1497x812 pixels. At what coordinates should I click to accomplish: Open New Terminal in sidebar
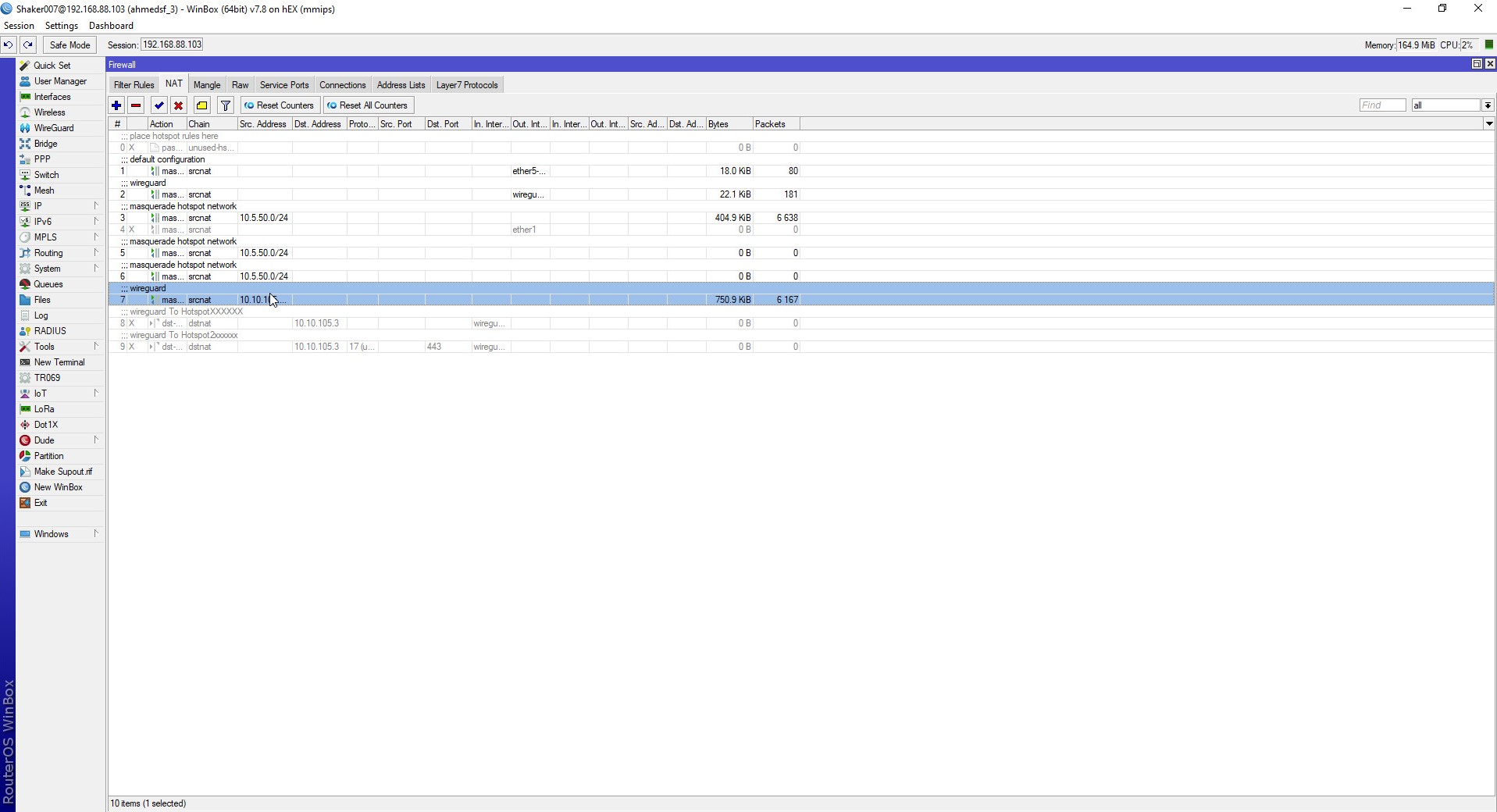61,362
